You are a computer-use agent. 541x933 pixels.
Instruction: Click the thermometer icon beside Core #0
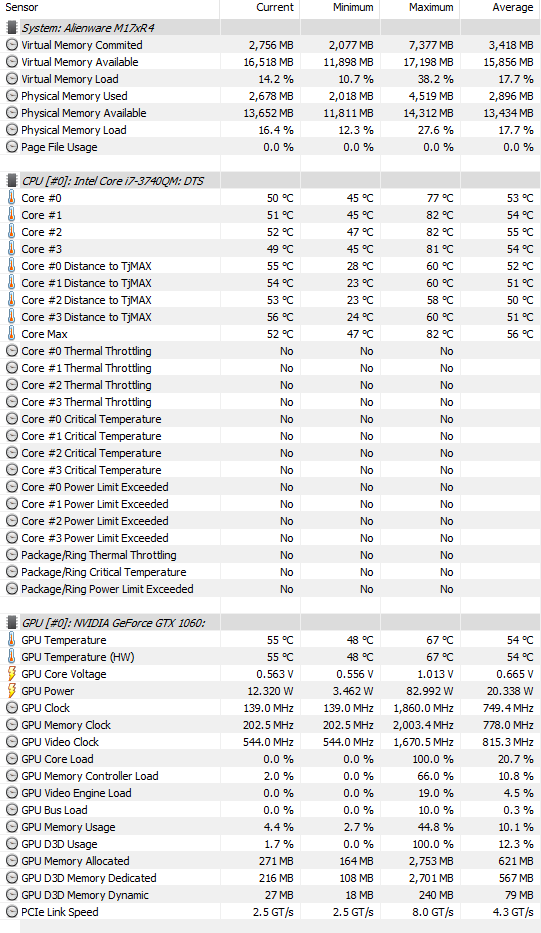pyautogui.click(x=11, y=198)
